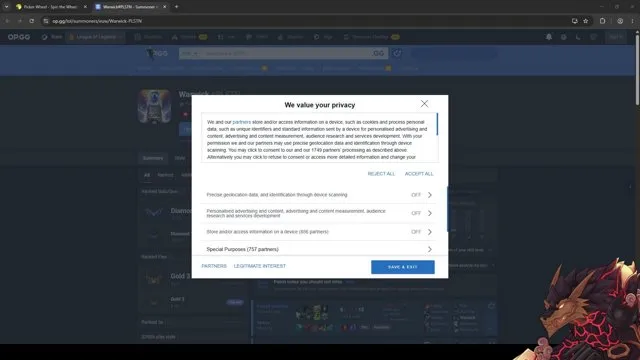Click the notification bell icon in the OP.GG header
This screenshot has height=360, width=640.
click(x=549, y=37)
